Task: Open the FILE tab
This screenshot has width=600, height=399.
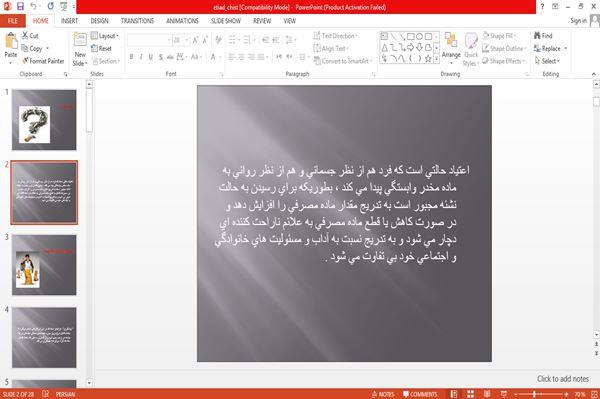Action: [x=13, y=21]
